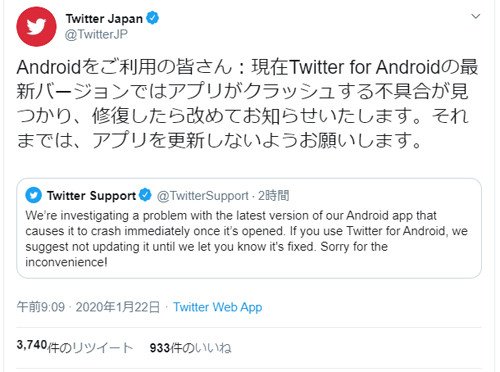This screenshot has height=372, width=500.
Task: Open the @TwitterJP handle link
Action: pos(96,34)
